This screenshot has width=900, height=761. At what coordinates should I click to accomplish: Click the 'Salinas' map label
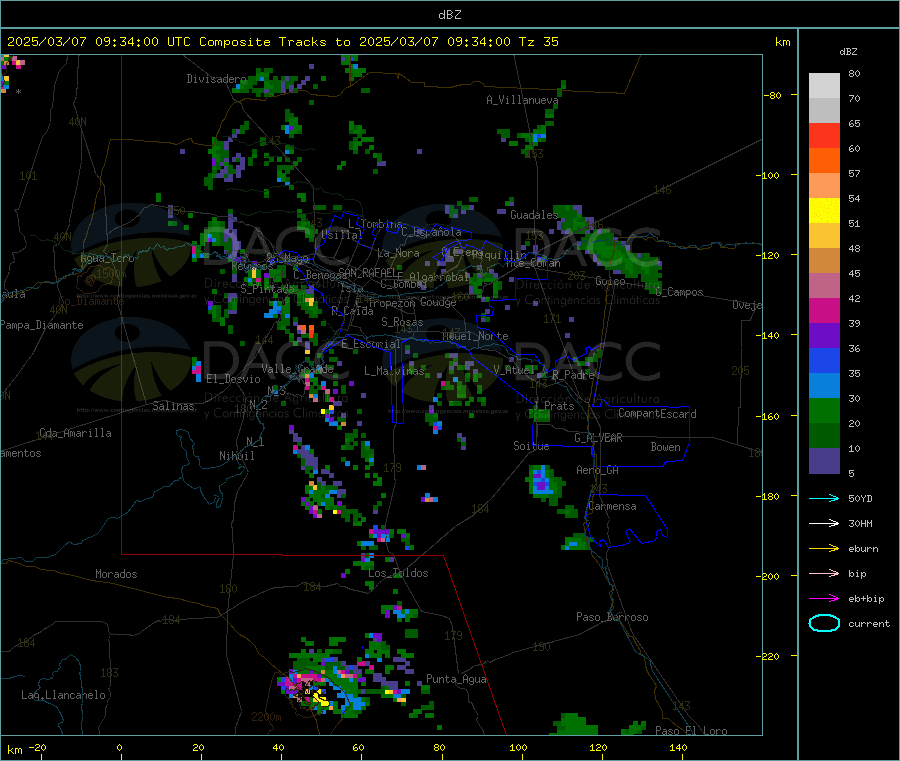tap(173, 406)
